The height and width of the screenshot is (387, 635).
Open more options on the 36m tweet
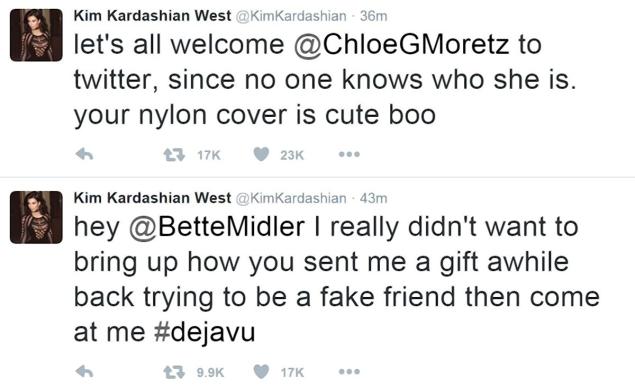click(349, 154)
